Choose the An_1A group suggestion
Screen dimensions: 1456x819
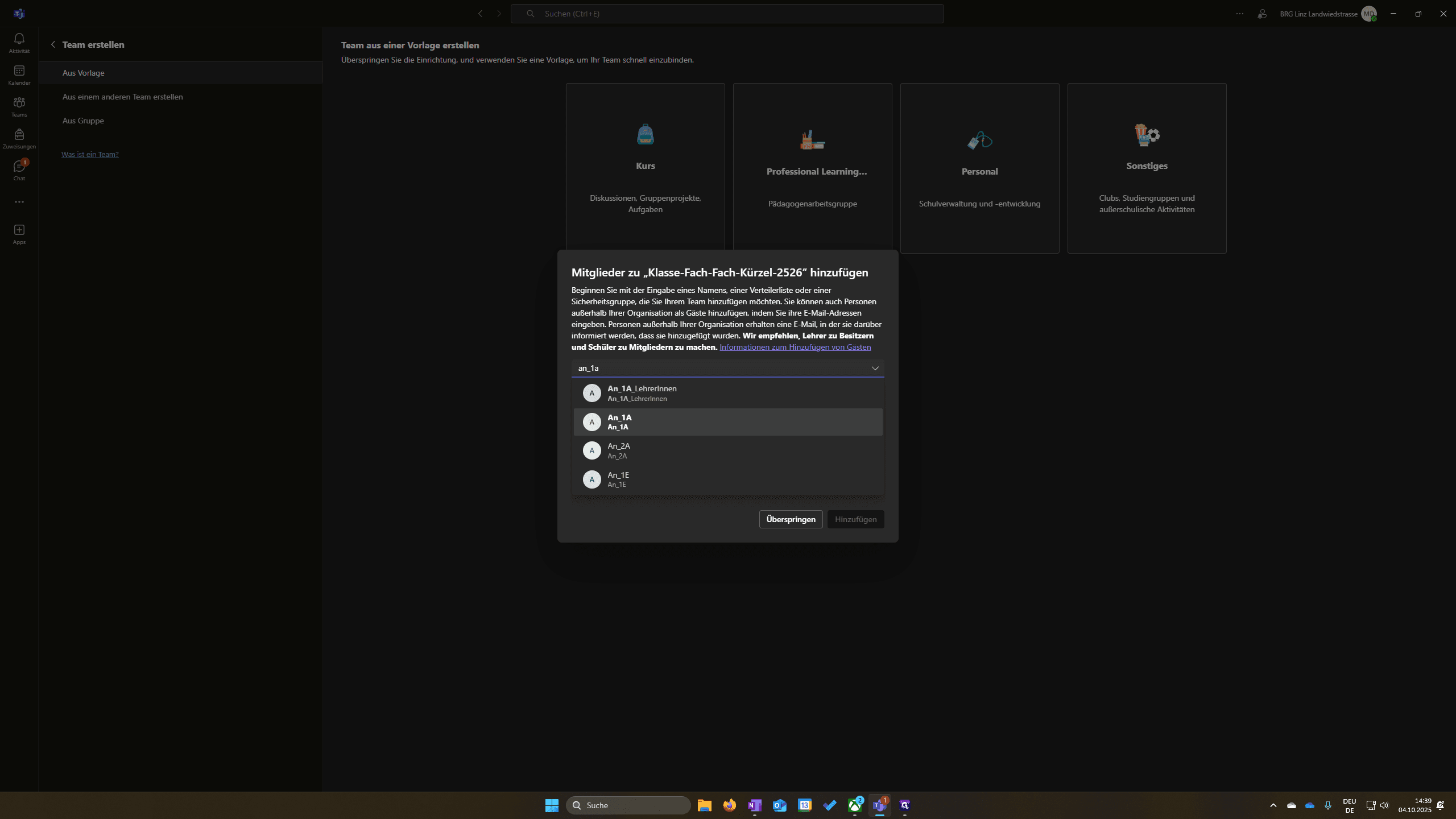pyautogui.click(x=728, y=422)
